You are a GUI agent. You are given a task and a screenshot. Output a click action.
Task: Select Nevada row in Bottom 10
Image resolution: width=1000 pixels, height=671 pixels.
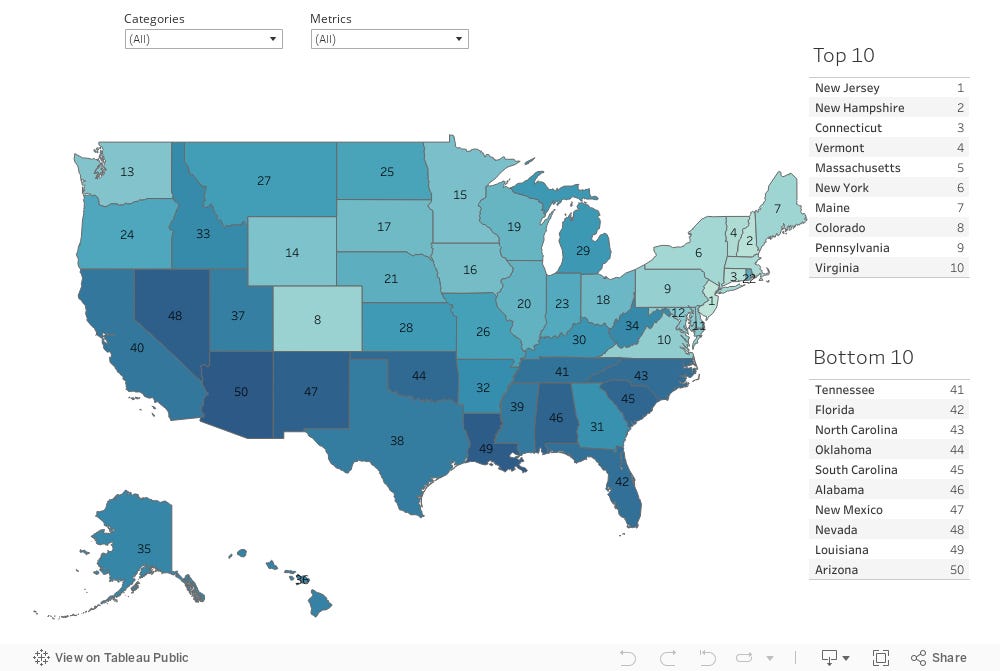click(x=889, y=530)
